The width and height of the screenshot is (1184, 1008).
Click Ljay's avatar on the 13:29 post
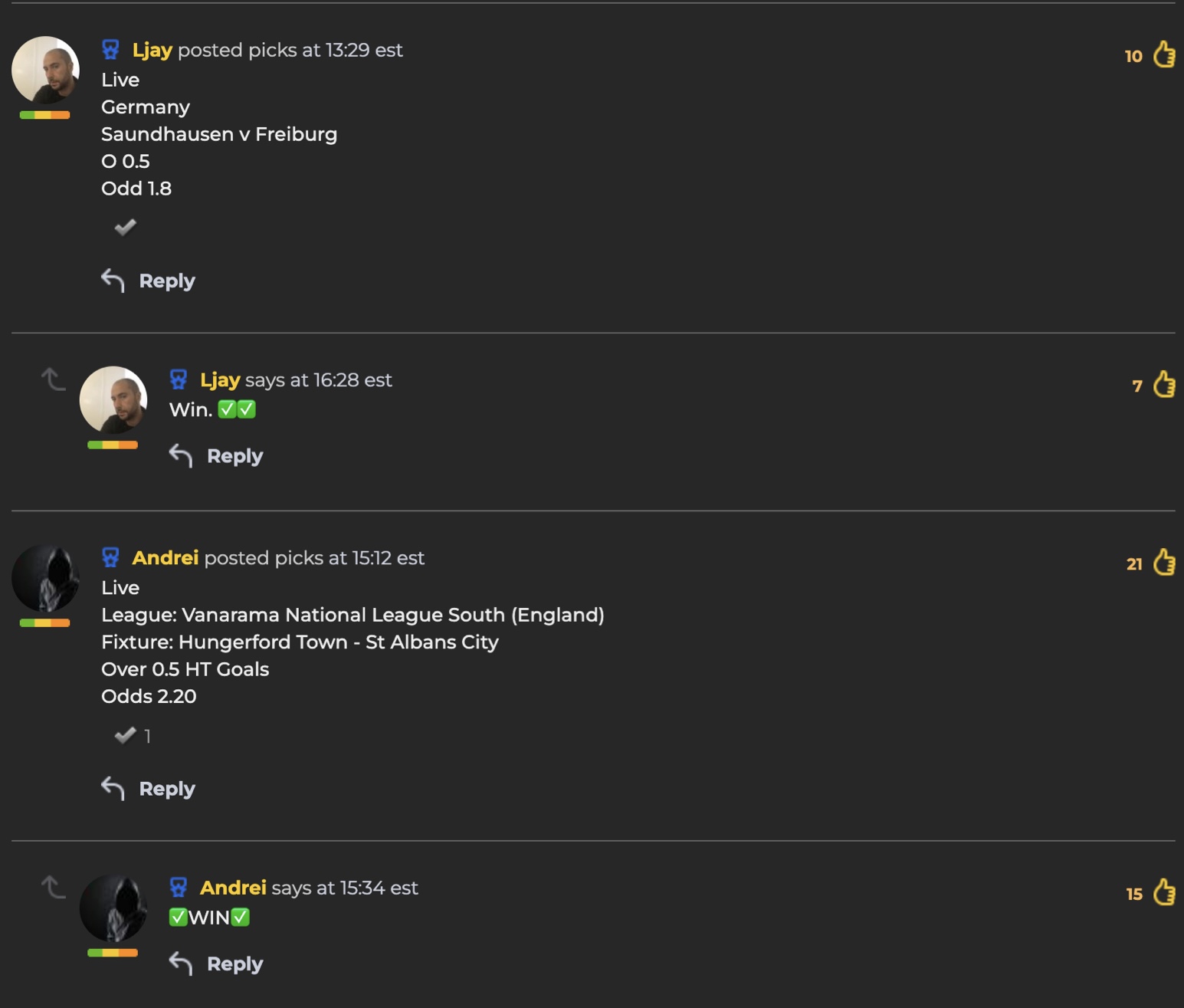click(45, 71)
